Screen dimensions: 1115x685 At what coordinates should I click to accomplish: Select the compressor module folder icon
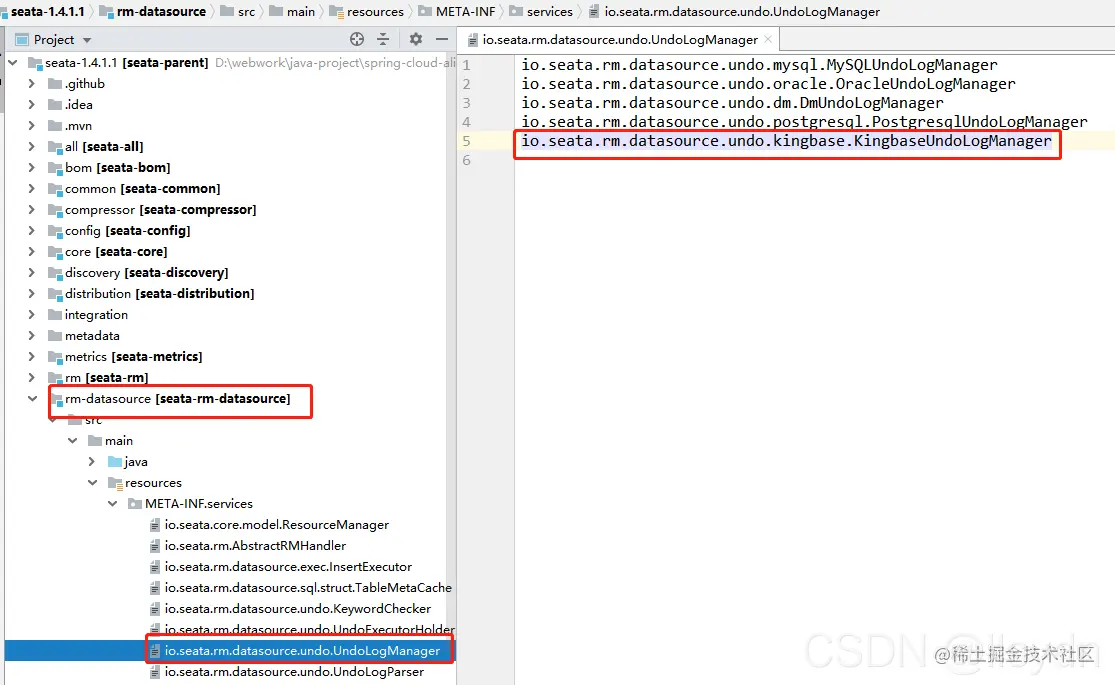(55, 210)
